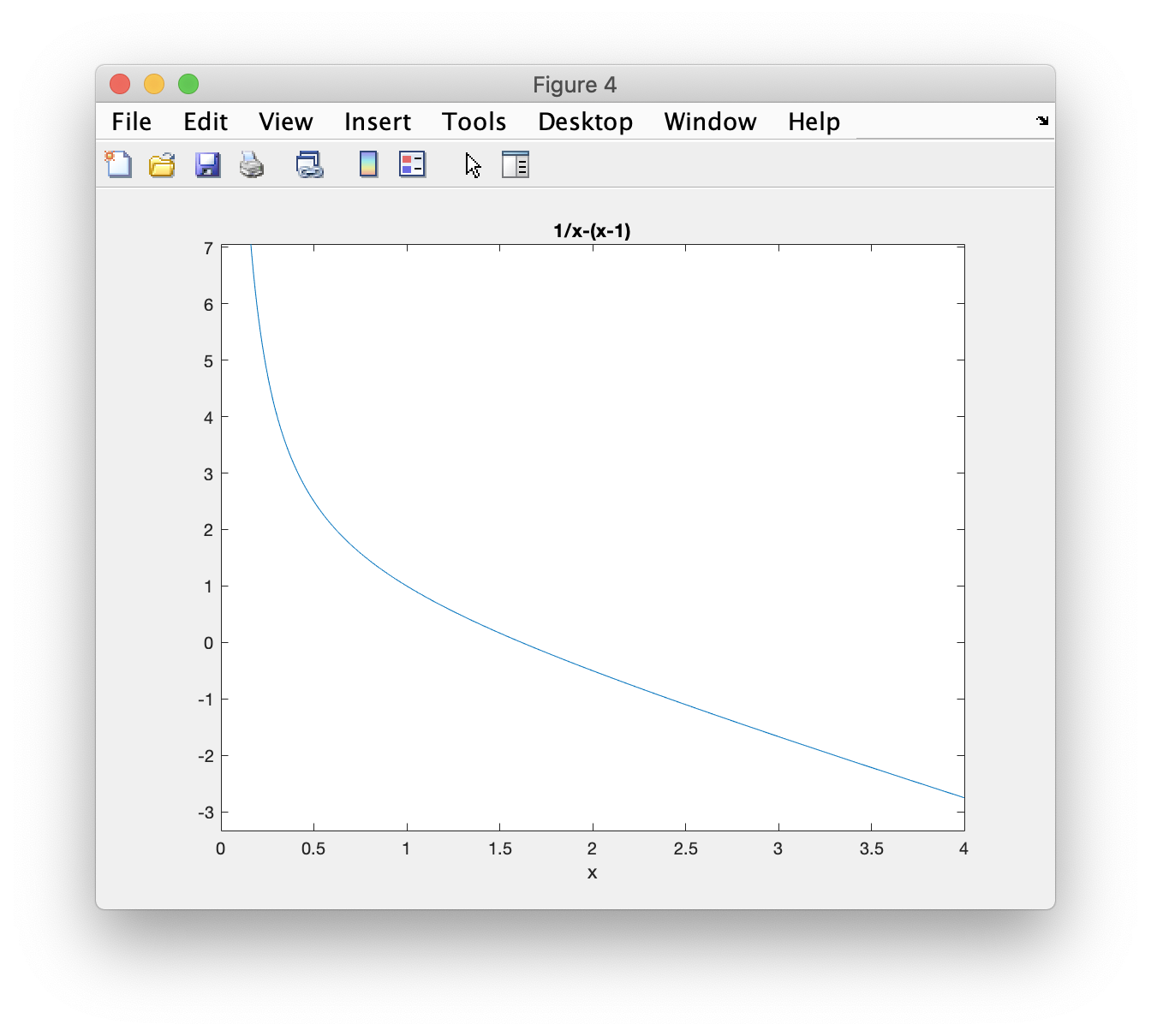Click the Figure 4 window title

tap(575, 85)
